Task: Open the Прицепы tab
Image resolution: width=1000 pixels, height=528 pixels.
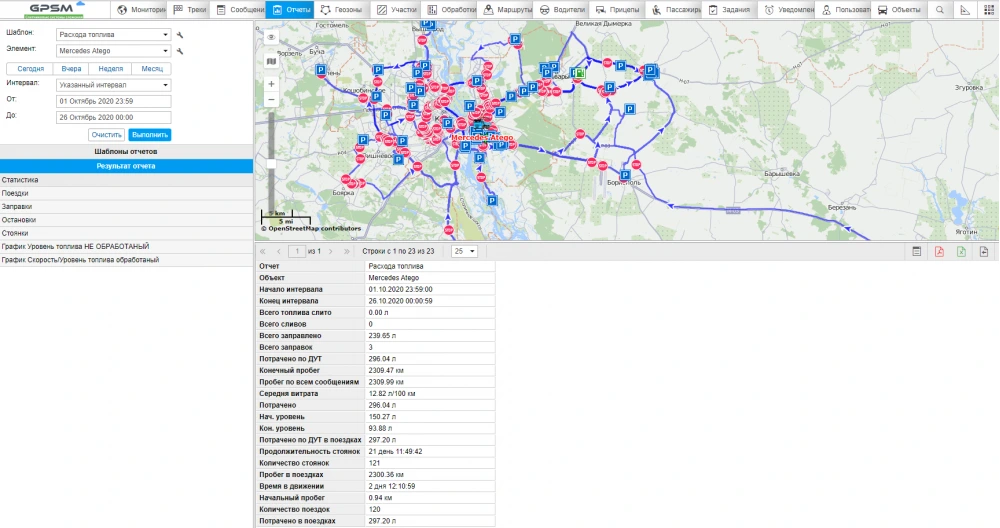Action: tap(616, 10)
